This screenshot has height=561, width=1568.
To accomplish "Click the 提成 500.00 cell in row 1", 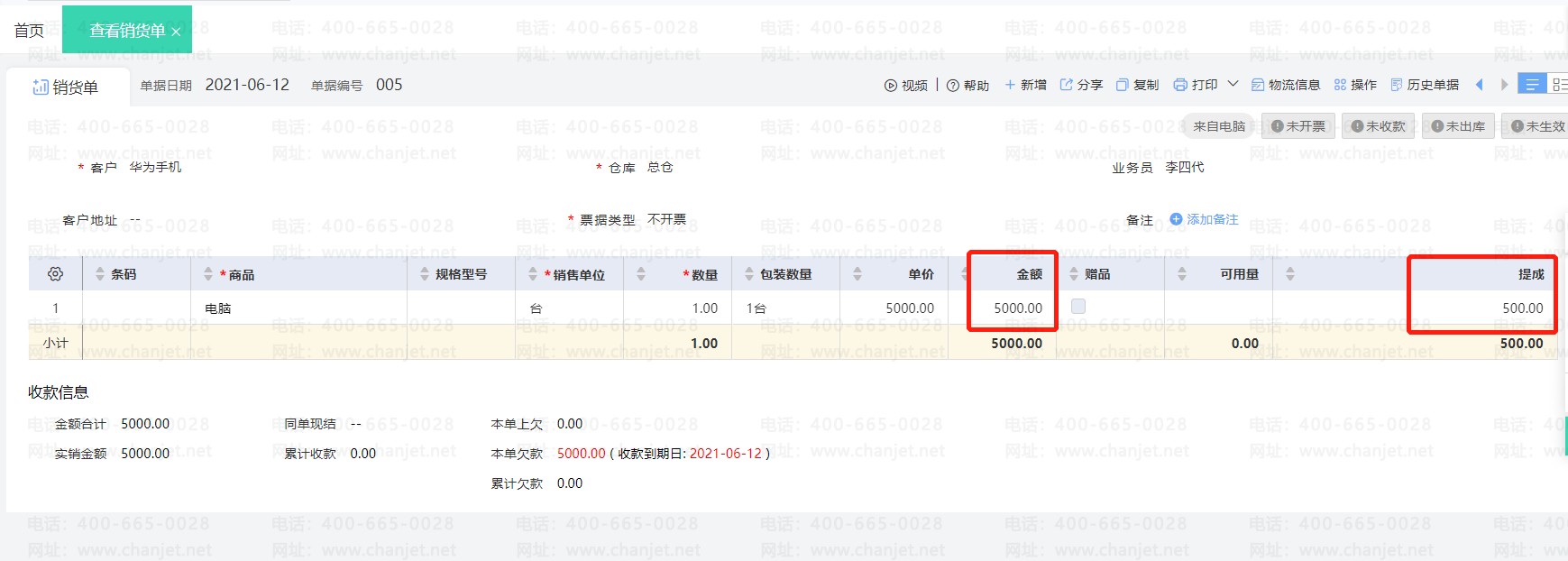I will click(x=1416, y=308).
